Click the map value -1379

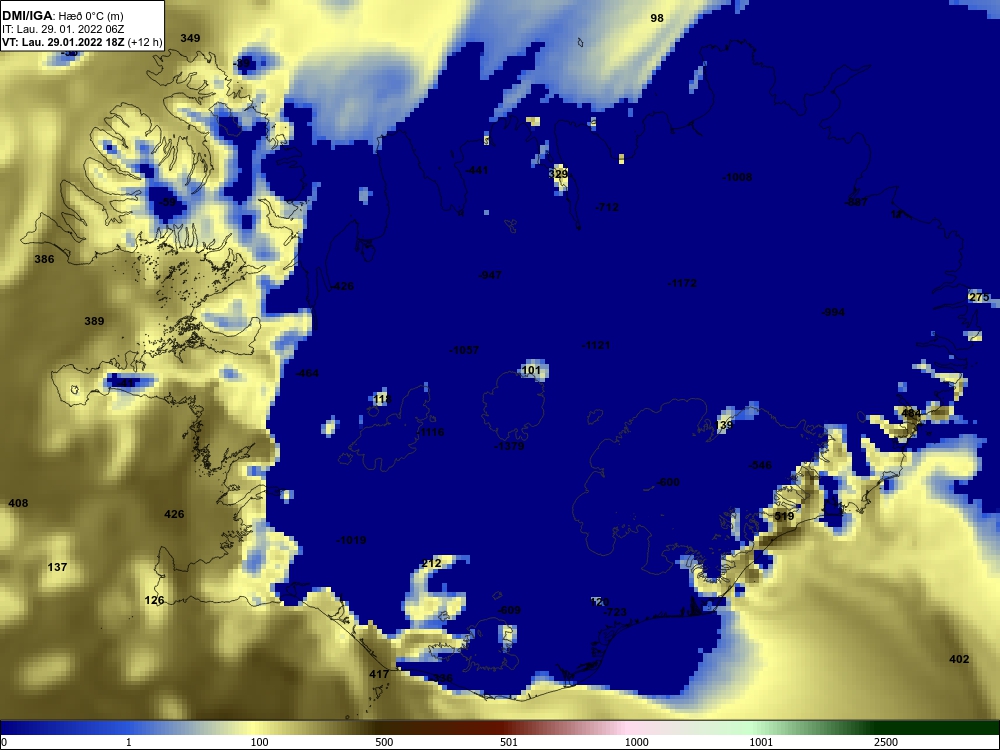509,446
